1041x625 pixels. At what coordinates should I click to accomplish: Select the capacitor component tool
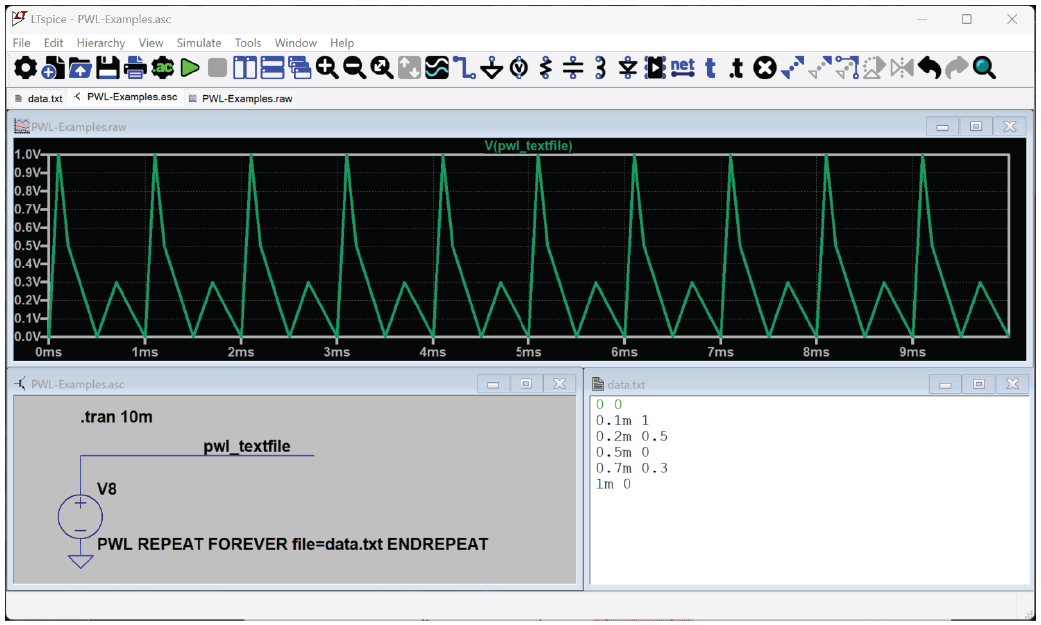[x=573, y=68]
